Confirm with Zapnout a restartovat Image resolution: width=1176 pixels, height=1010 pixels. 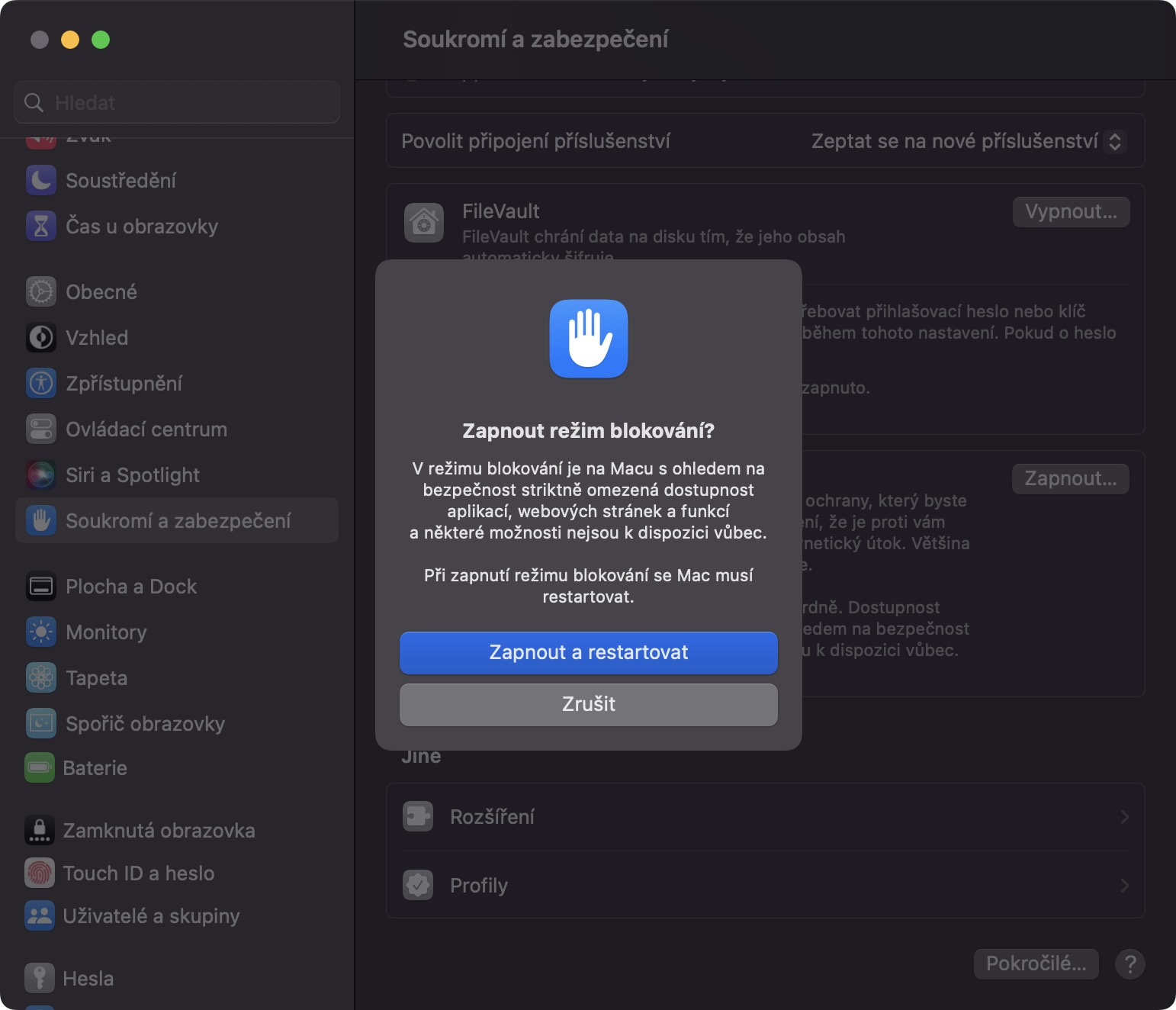588,652
